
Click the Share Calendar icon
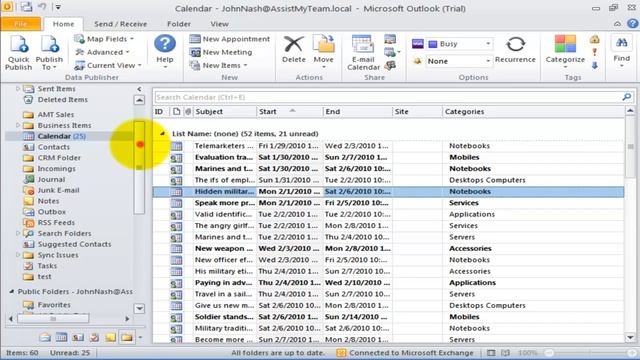[x=390, y=39]
